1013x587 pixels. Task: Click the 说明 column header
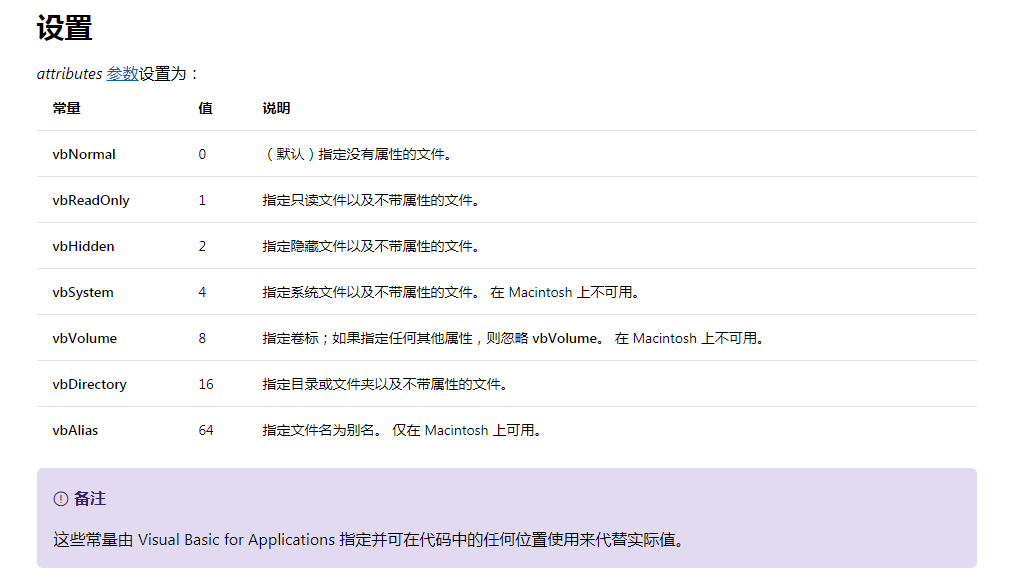click(277, 108)
